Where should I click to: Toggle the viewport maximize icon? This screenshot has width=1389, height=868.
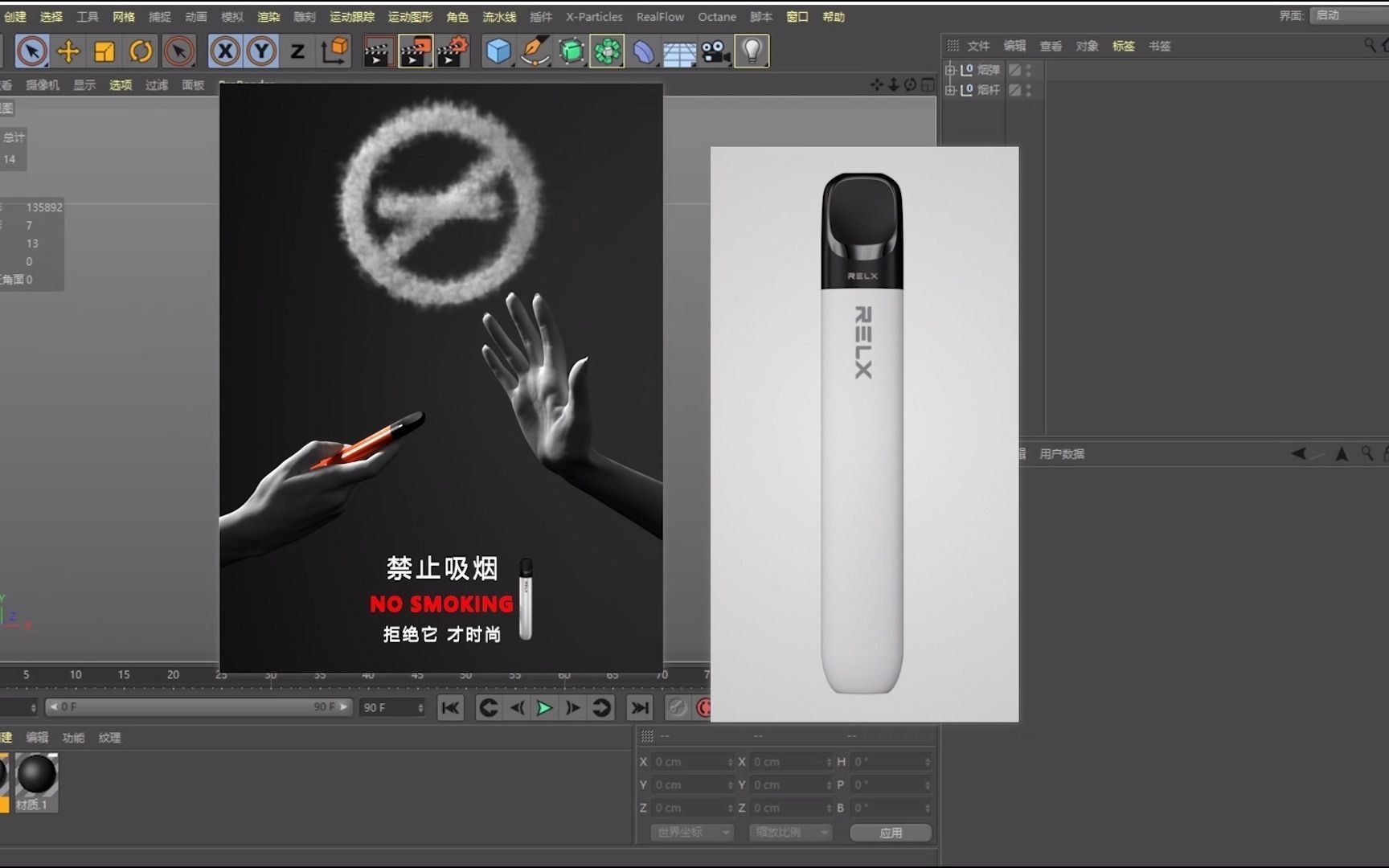coord(928,84)
